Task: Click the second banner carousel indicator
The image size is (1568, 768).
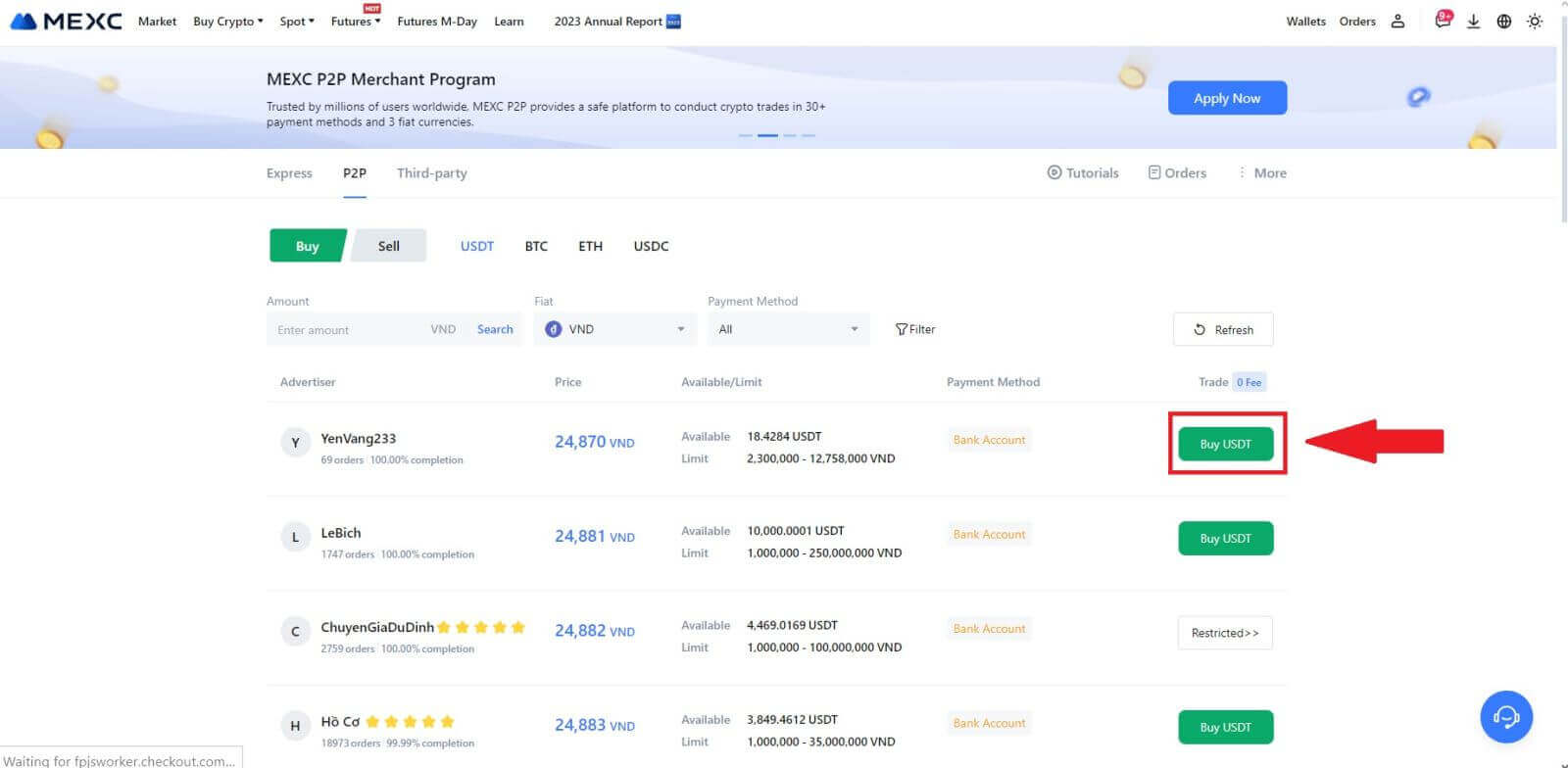Action: pyautogui.click(x=767, y=135)
